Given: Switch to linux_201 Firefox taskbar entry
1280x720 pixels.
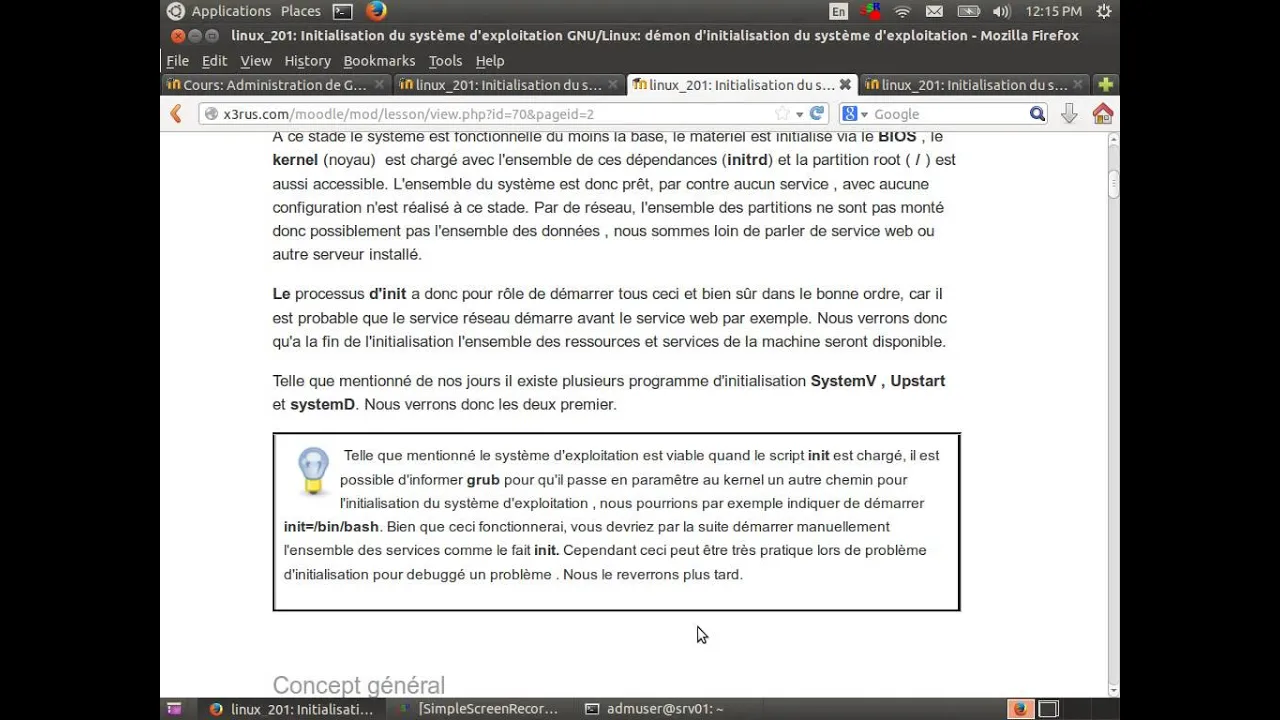Looking at the screenshot, I should 292,709.
